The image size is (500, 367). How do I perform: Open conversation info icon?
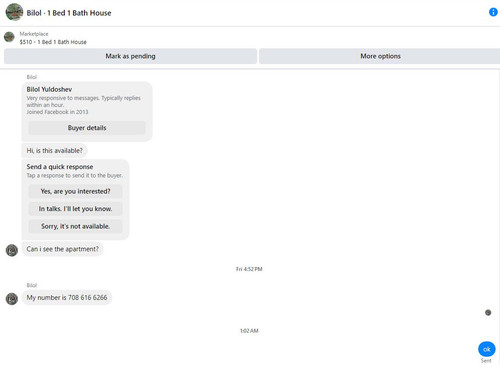coord(493,12)
